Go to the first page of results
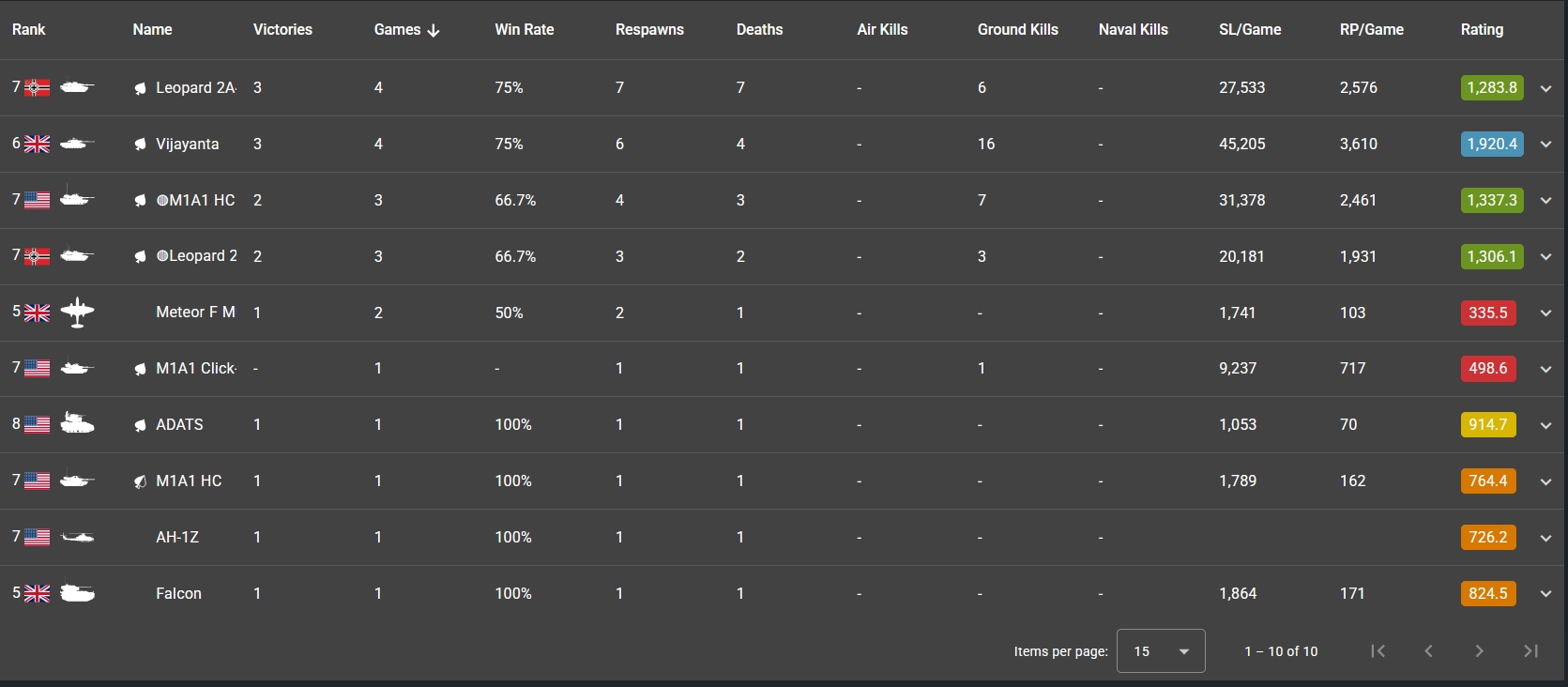Image resolution: width=1568 pixels, height=687 pixels. (x=1378, y=650)
